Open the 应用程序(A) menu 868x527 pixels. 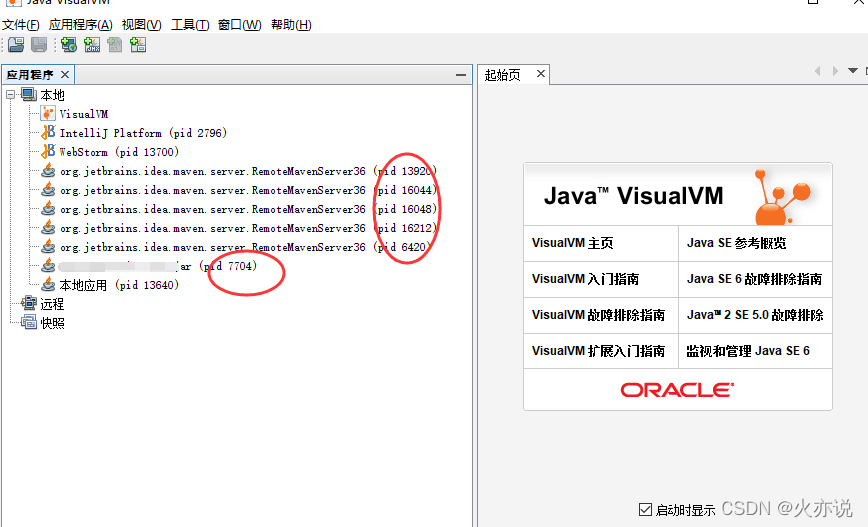(81, 25)
